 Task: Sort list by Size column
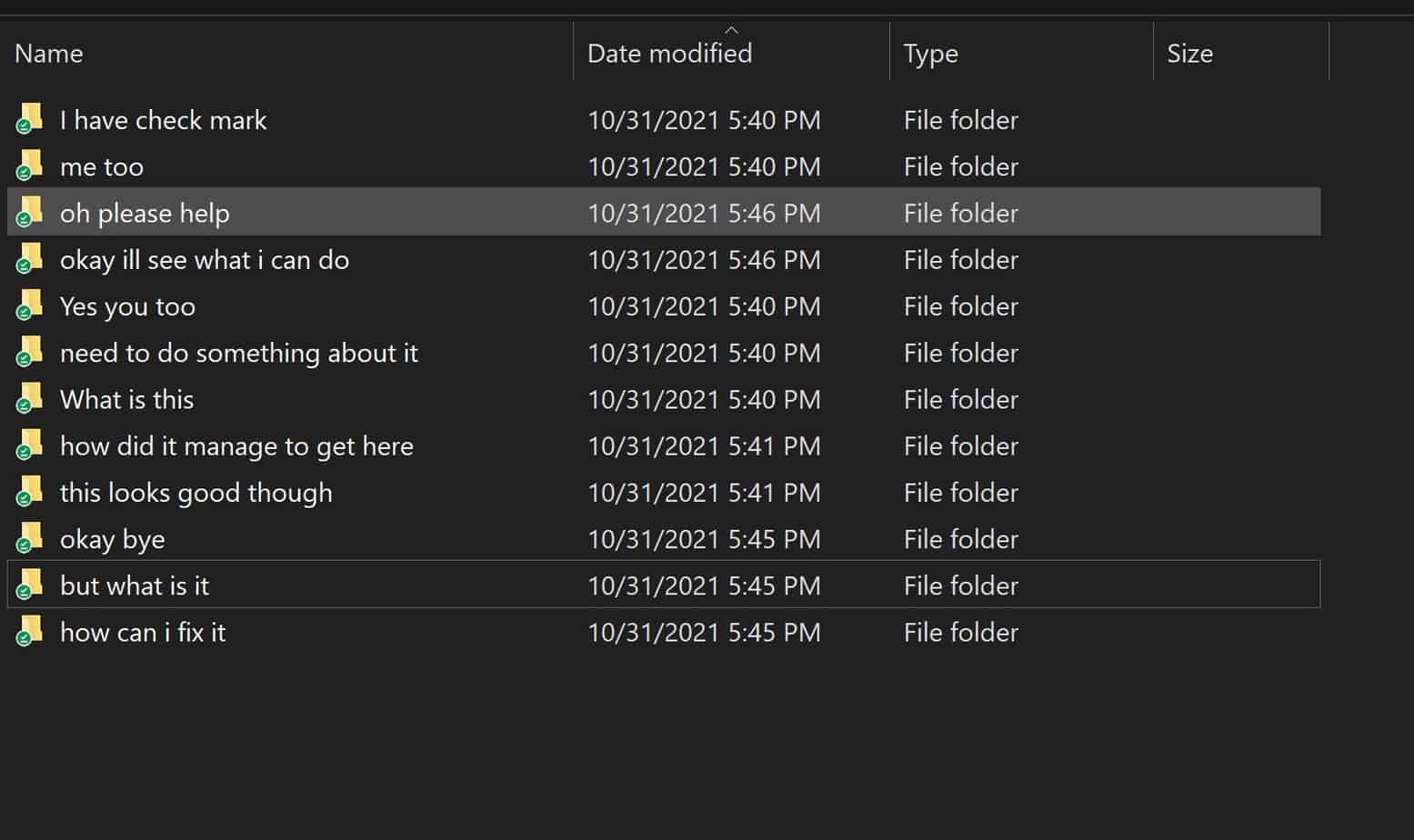(x=1189, y=54)
